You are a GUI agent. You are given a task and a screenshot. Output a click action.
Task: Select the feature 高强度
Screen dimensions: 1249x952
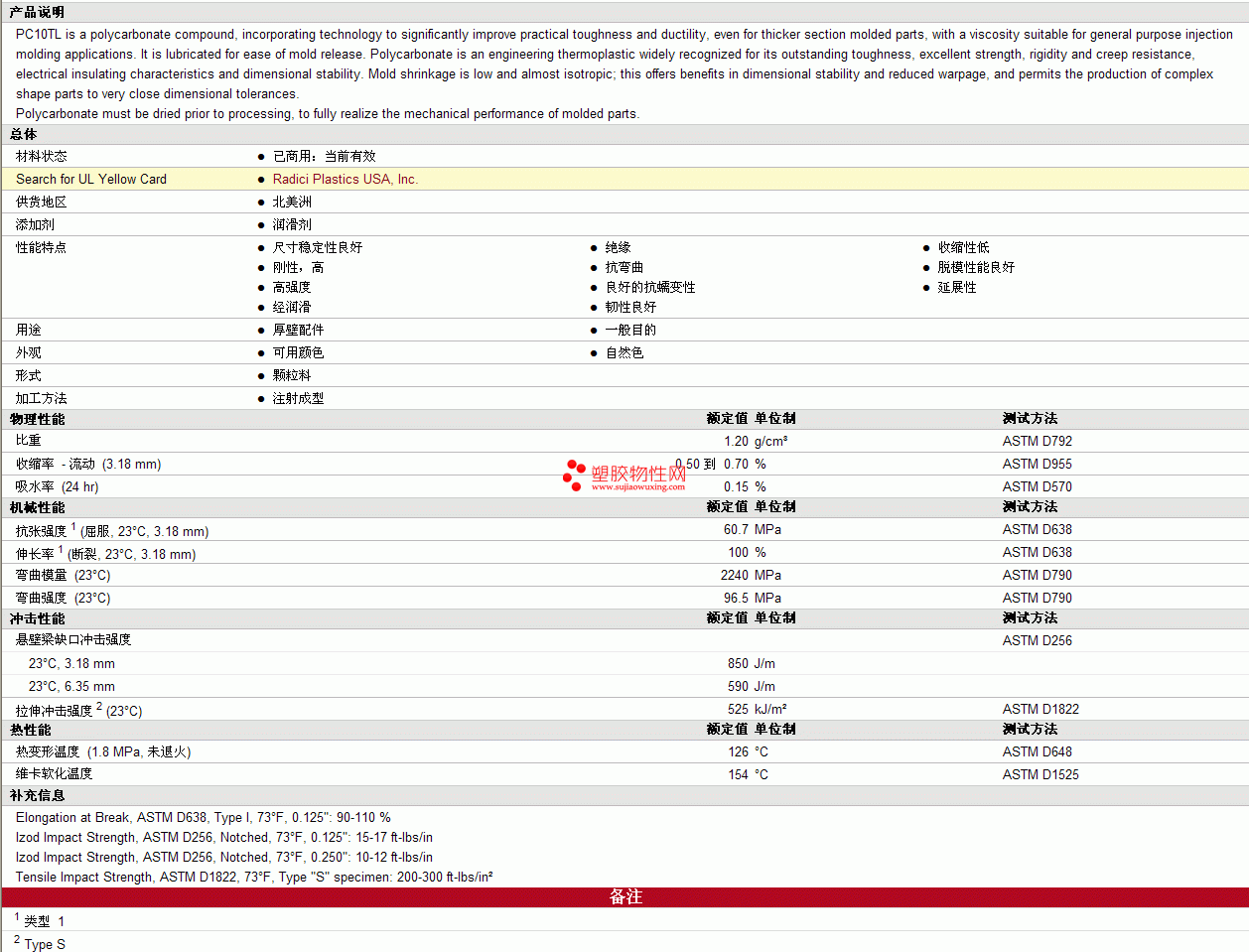(x=292, y=287)
